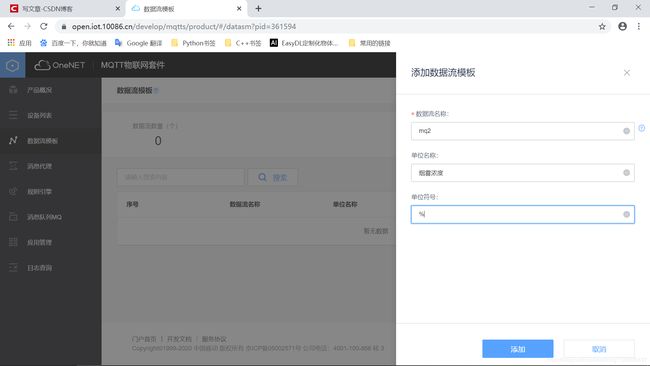Click the 单位名称 input field
The image size is (650, 366).
pyautogui.click(x=522, y=173)
